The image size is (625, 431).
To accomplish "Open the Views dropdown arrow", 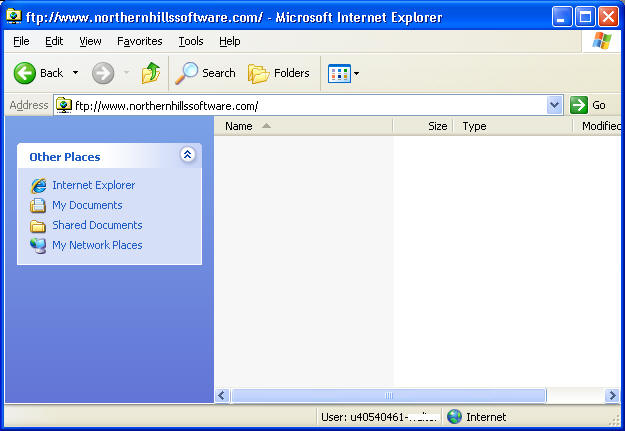I will click(357, 73).
